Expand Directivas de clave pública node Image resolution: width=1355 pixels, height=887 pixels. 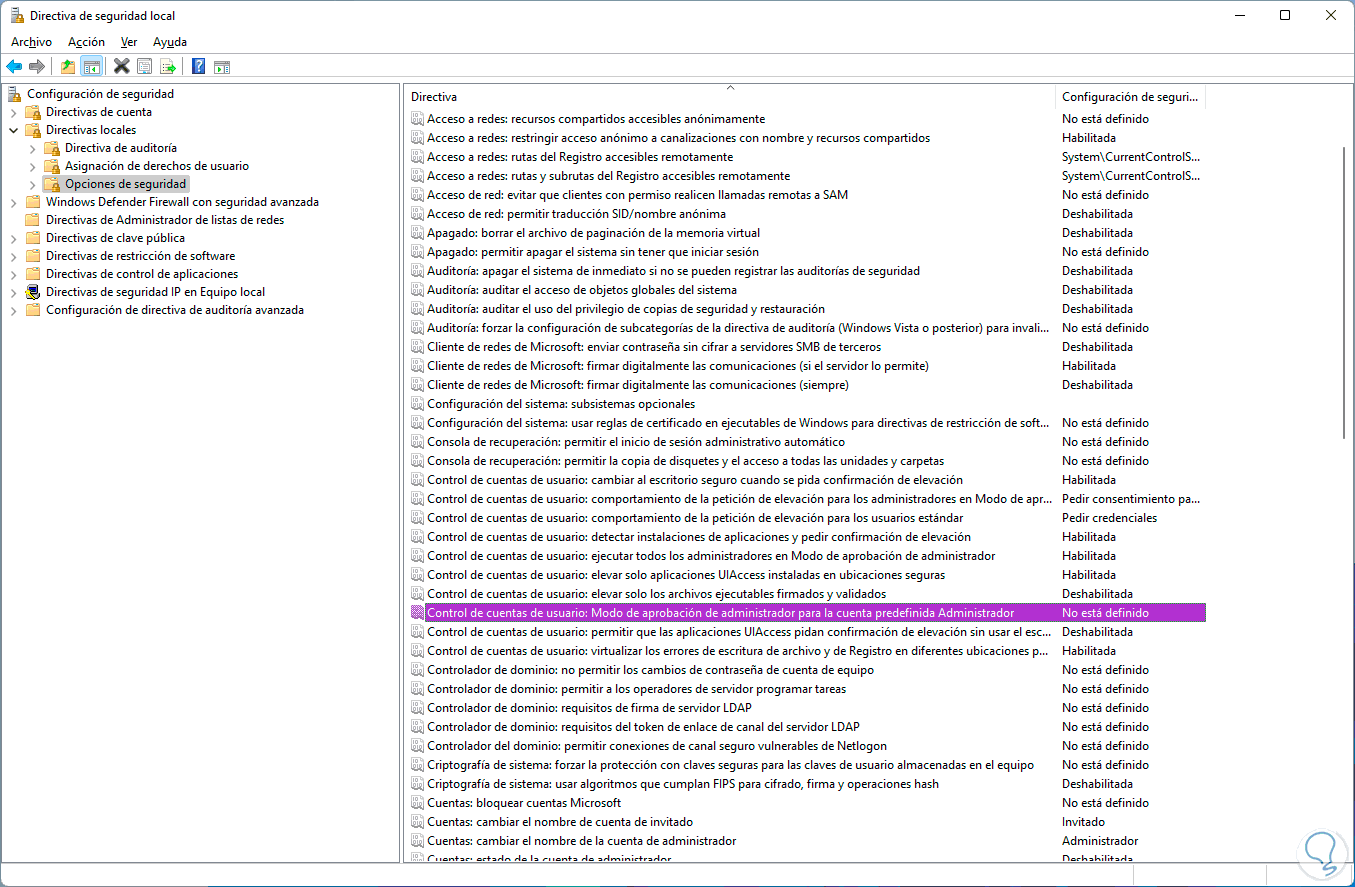tap(14, 238)
